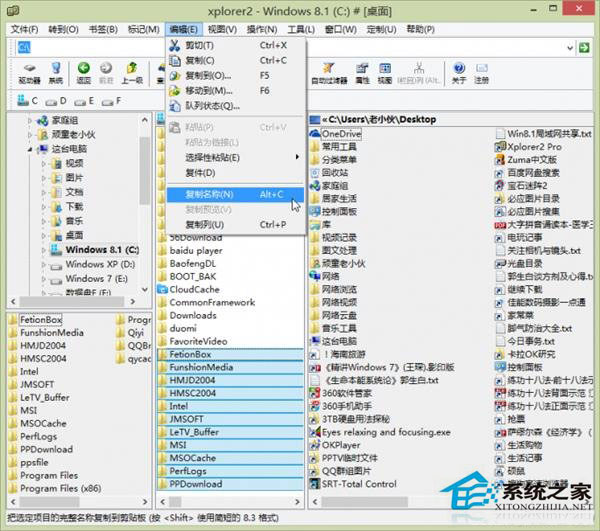Expand the 视频 tree node
The height and width of the screenshot is (531, 600).
click(x=43, y=164)
